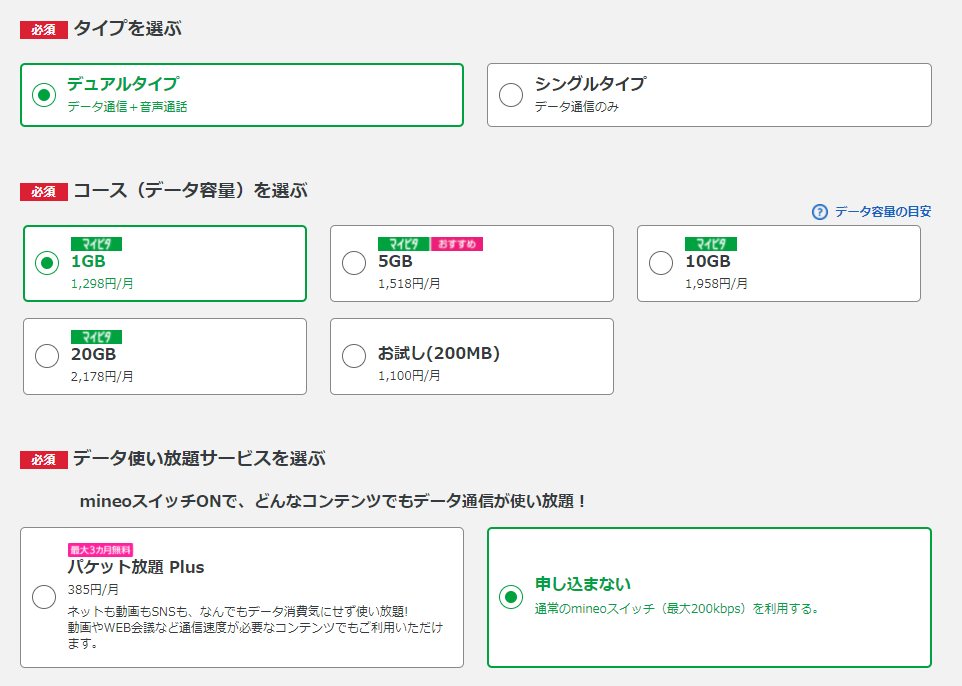Click the マイピタ badge on 1GB
Viewport: 962px width, 686px height.
point(96,244)
